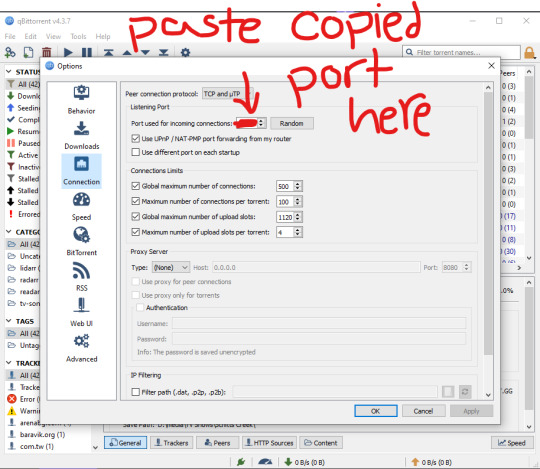The height and width of the screenshot is (469, 540).
Task: Open the Tools menu
Action: coord(78,36)
